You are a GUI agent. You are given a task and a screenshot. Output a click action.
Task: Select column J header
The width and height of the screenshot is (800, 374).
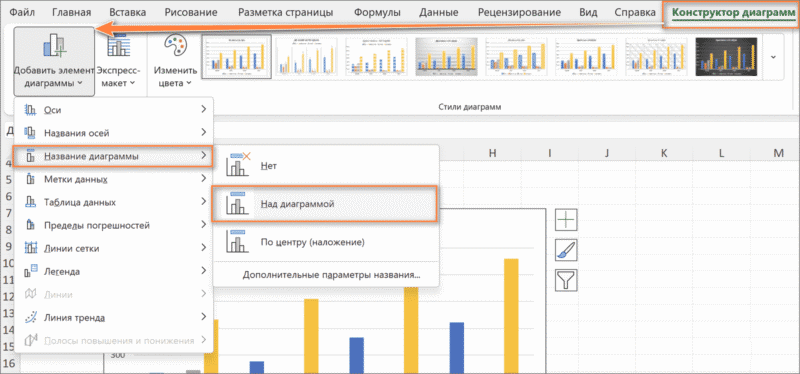tap(607, 153)
